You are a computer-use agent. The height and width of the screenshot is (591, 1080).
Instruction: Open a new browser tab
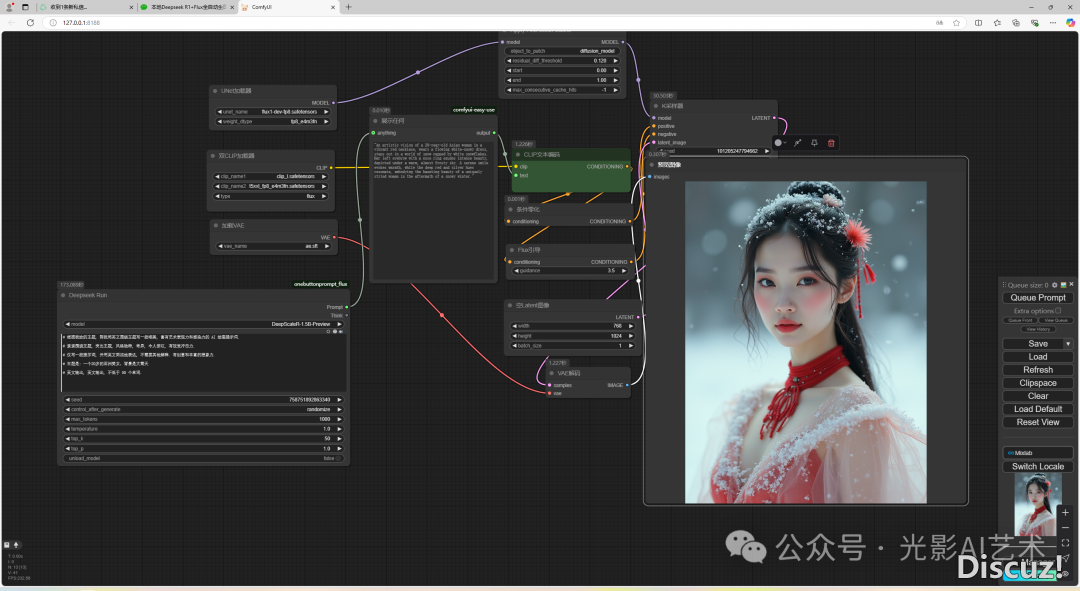(x=349, y=7)
